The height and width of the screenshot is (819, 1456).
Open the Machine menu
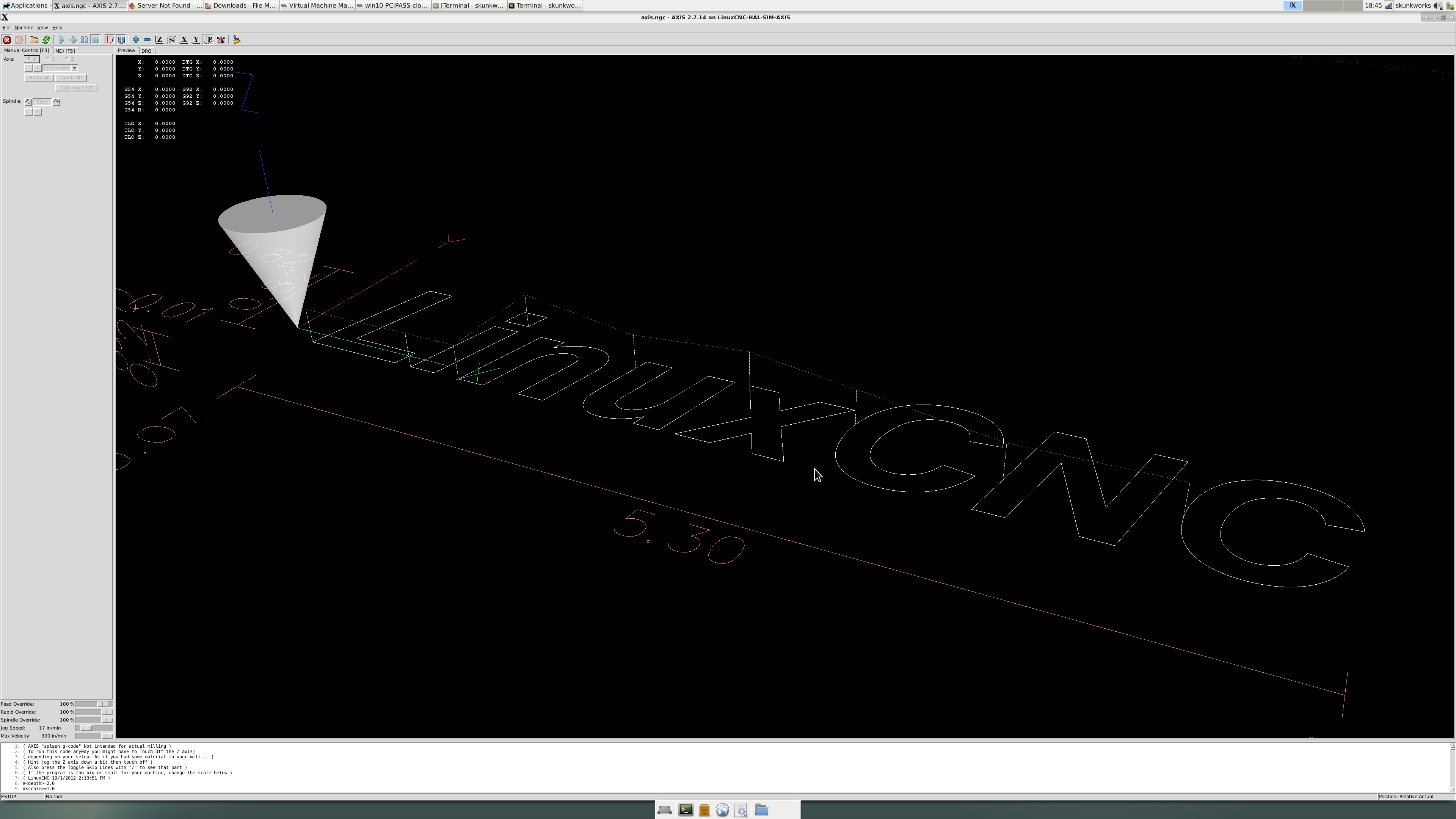[24, 27]
